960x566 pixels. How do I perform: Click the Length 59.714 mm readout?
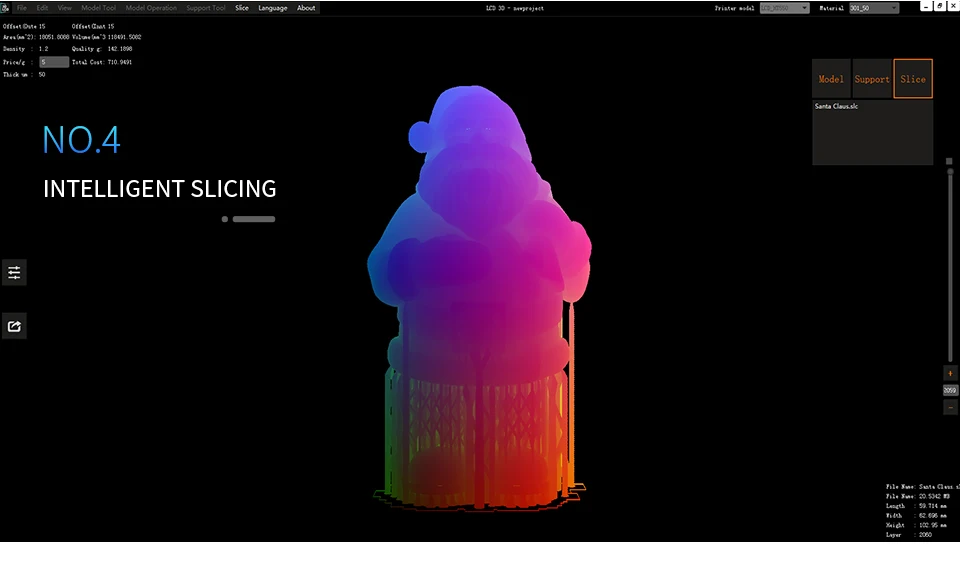coord(916,506)
